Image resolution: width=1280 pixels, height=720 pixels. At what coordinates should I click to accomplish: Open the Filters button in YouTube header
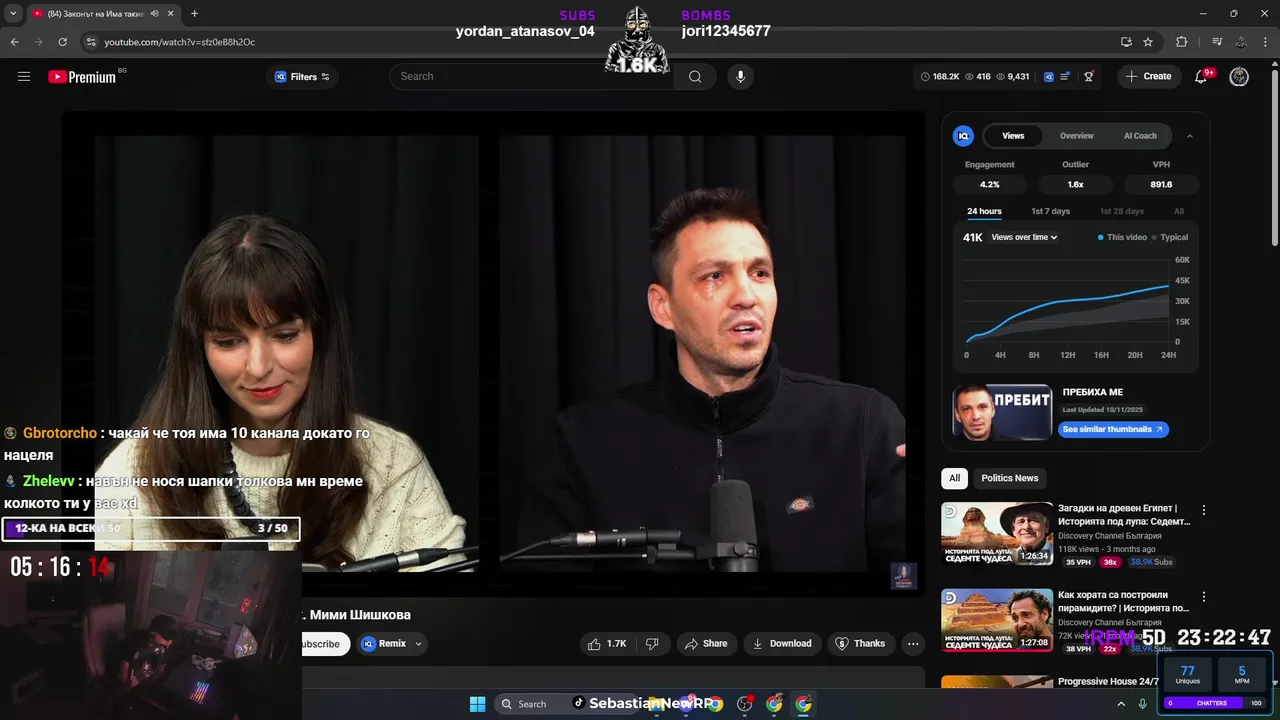[x=302, y=77]
